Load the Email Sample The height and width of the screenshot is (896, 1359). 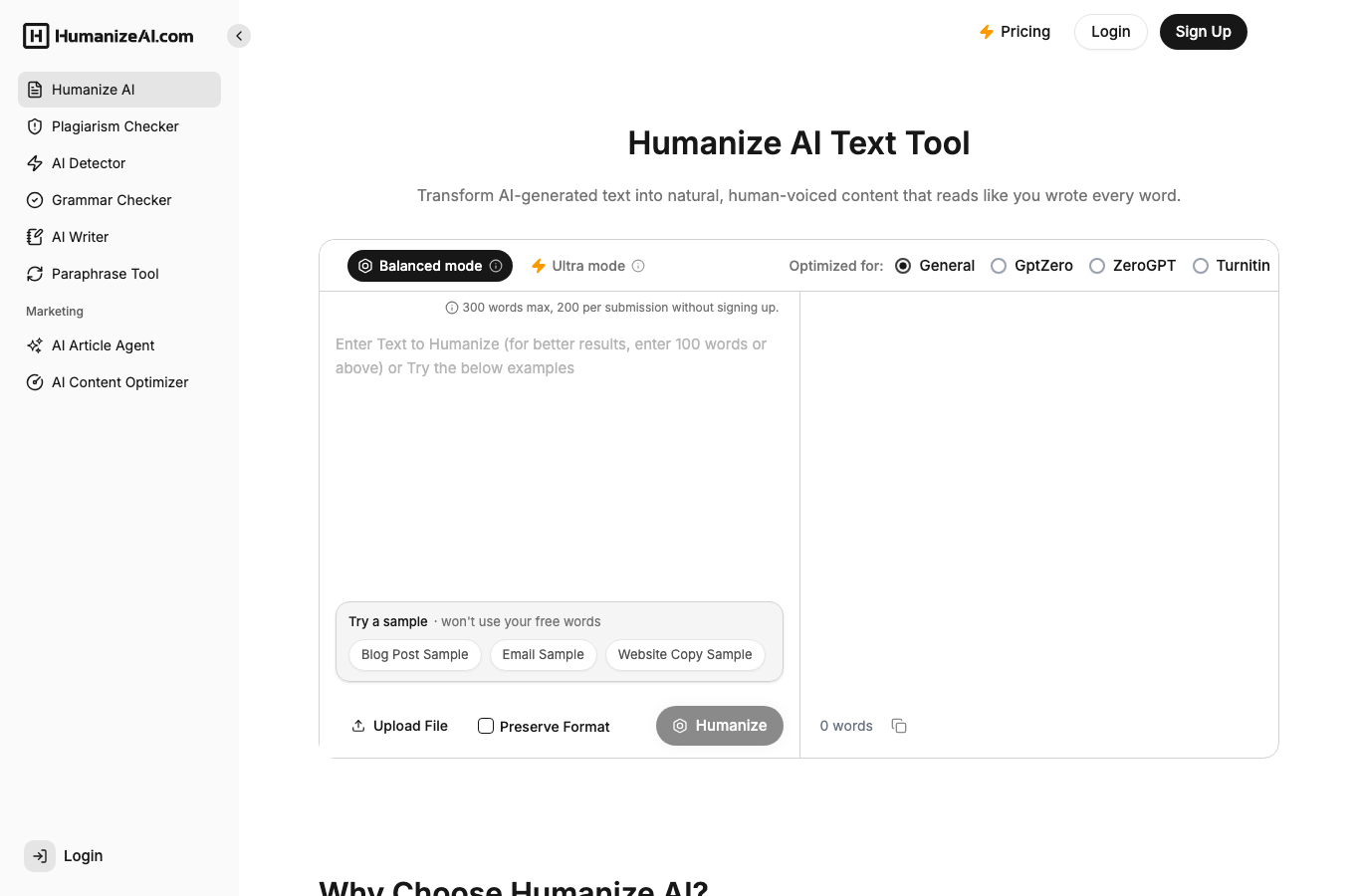coord(544,654)
